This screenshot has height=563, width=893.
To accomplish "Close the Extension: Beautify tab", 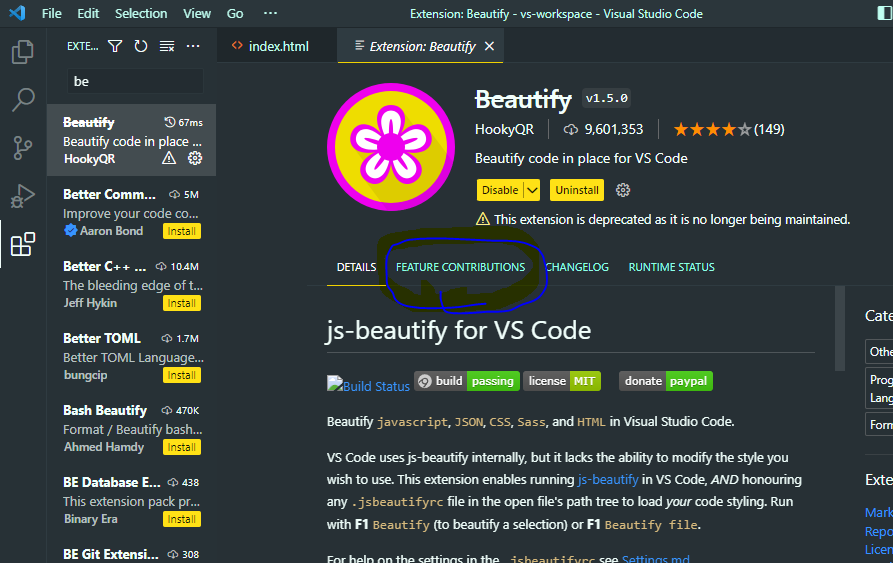I will (x=489, y=46).
